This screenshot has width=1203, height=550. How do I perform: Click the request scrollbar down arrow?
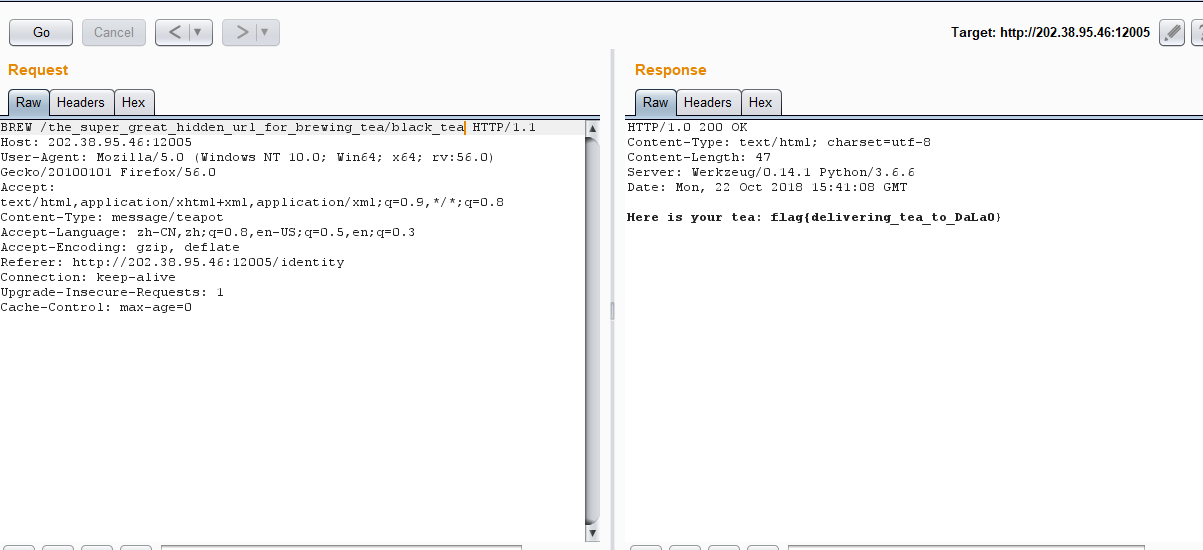592,534
